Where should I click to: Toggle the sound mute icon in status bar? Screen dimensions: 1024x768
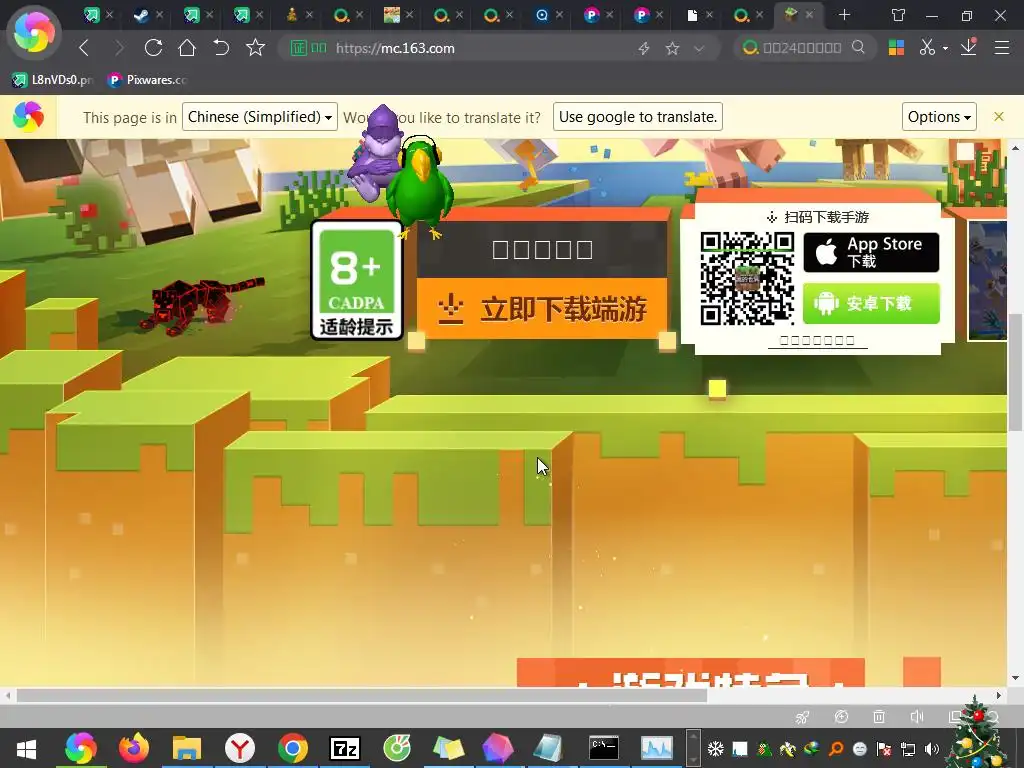pos(917,716)
